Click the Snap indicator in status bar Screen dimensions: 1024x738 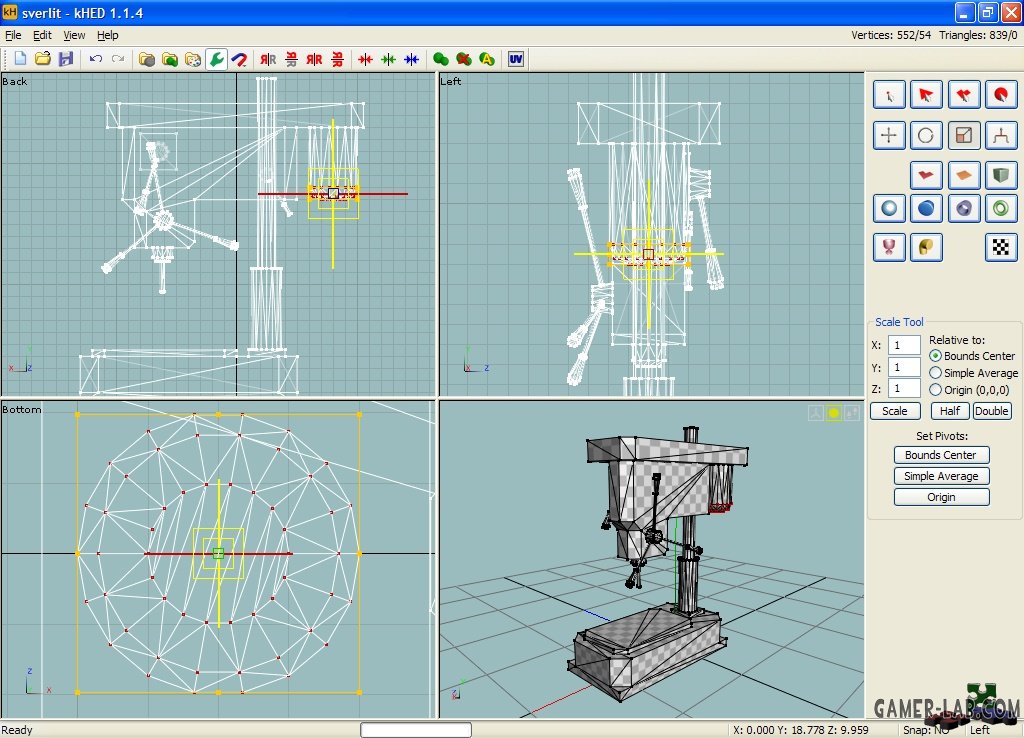[x=926, y=730]
